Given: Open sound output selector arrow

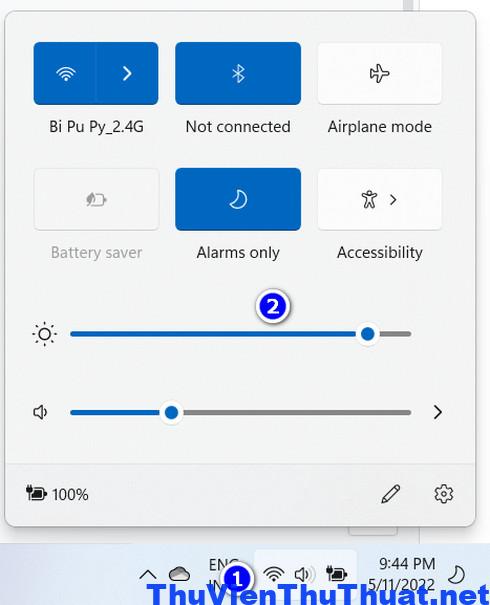Looking at the screenshot, I should [438, 412].
